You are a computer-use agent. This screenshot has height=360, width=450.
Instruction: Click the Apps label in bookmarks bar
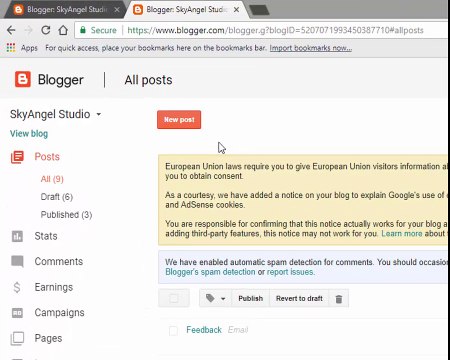click(x=29, y=48)
